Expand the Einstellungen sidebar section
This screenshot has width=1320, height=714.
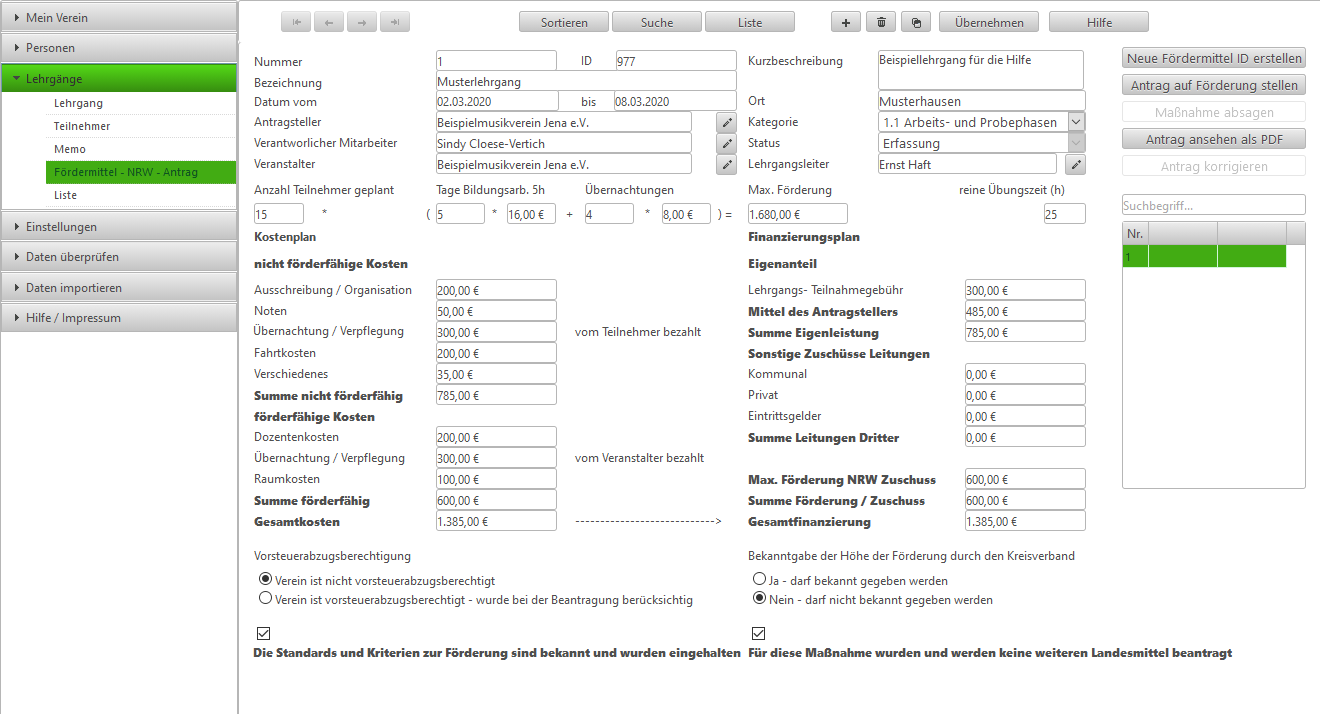click(119, 226)
